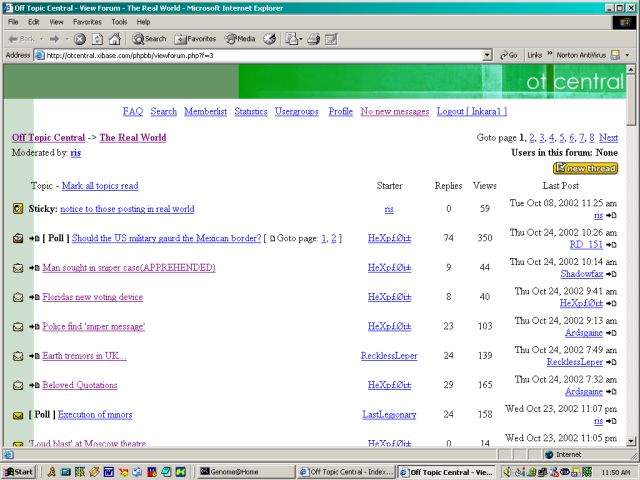
Task: Open the Favorites menu
Action: [x=87, y=22]
